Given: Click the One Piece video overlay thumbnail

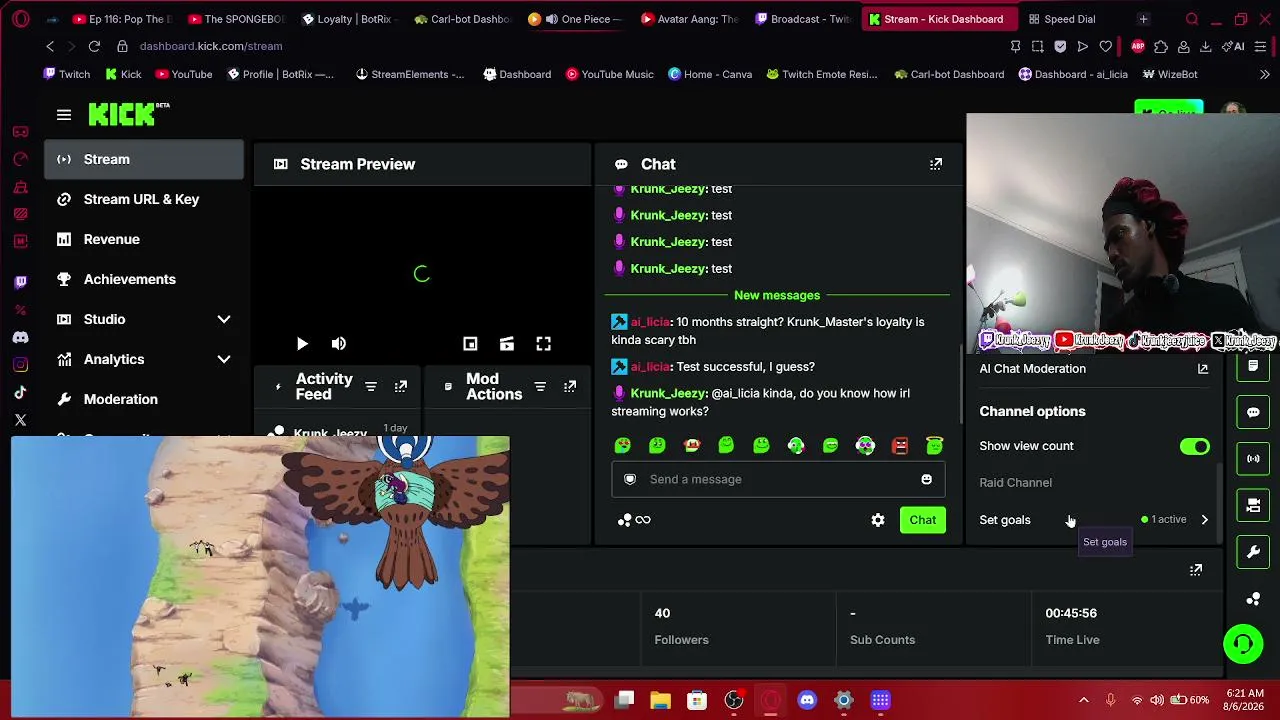Looking at the screenshot, I should [260, 576].
